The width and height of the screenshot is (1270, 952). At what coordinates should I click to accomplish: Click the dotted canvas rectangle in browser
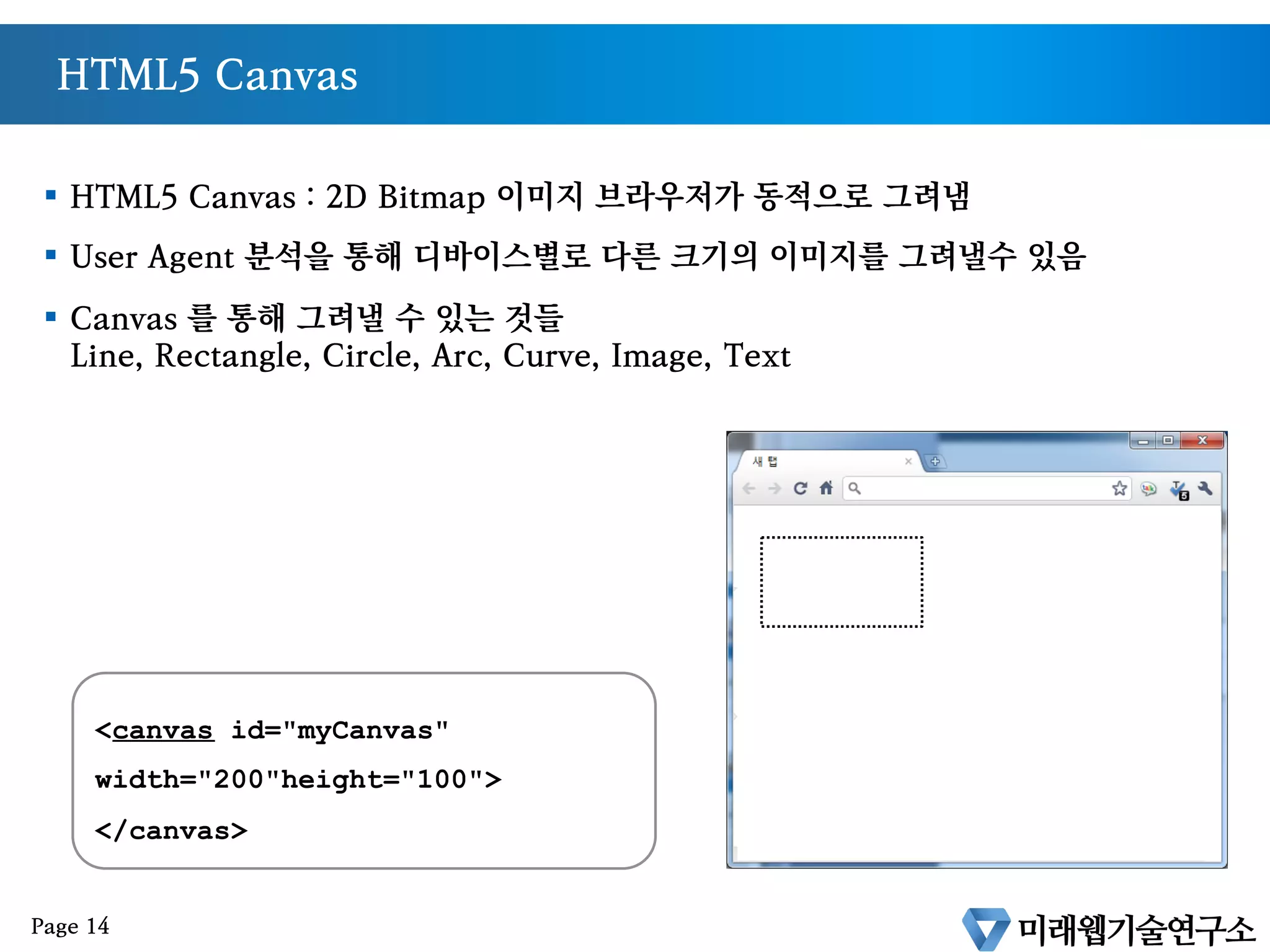click(842, 582)
